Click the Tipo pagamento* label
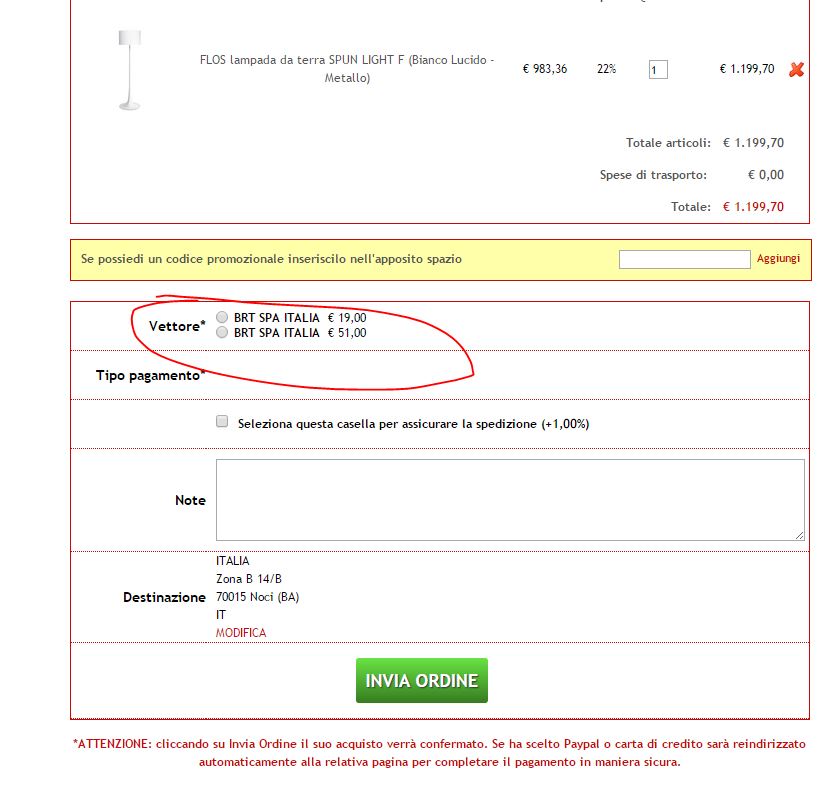The image size is (823, 805). click(150, 375)
